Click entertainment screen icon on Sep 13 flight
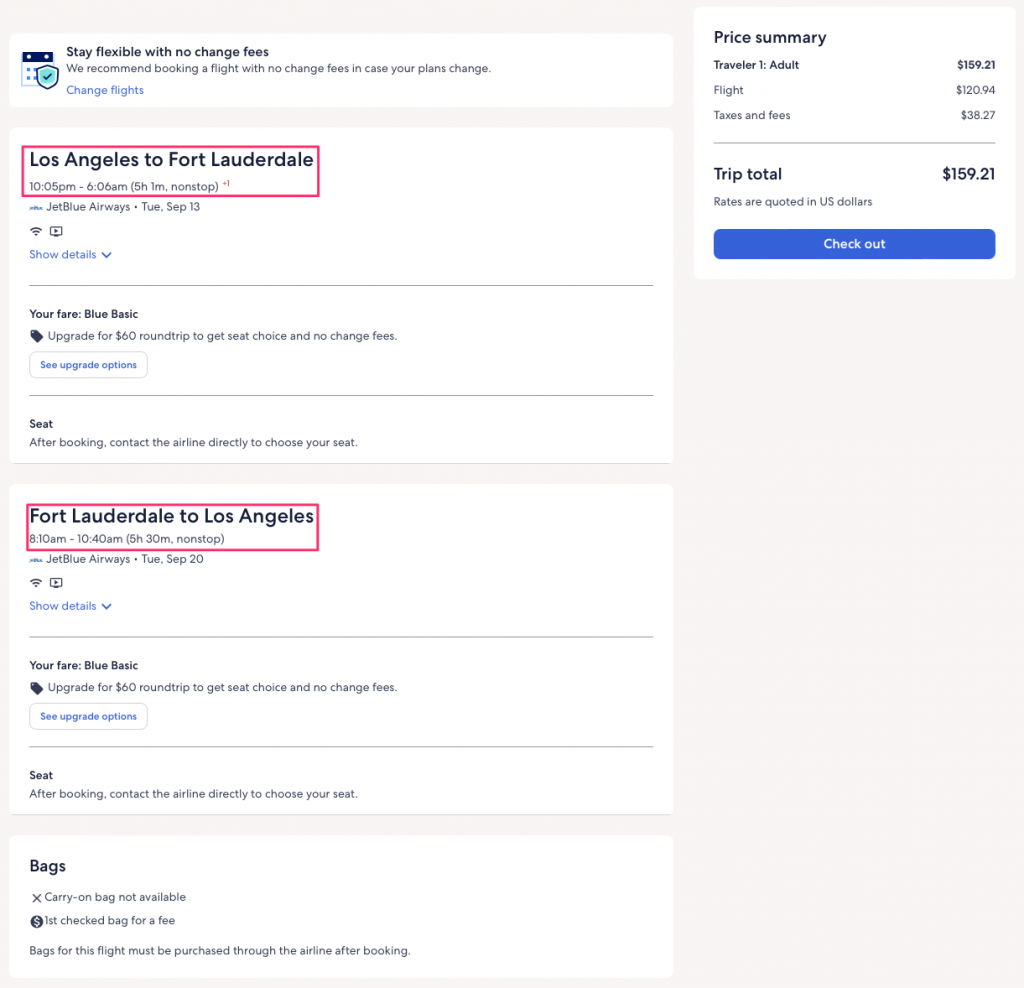 (x=56, y=231)
